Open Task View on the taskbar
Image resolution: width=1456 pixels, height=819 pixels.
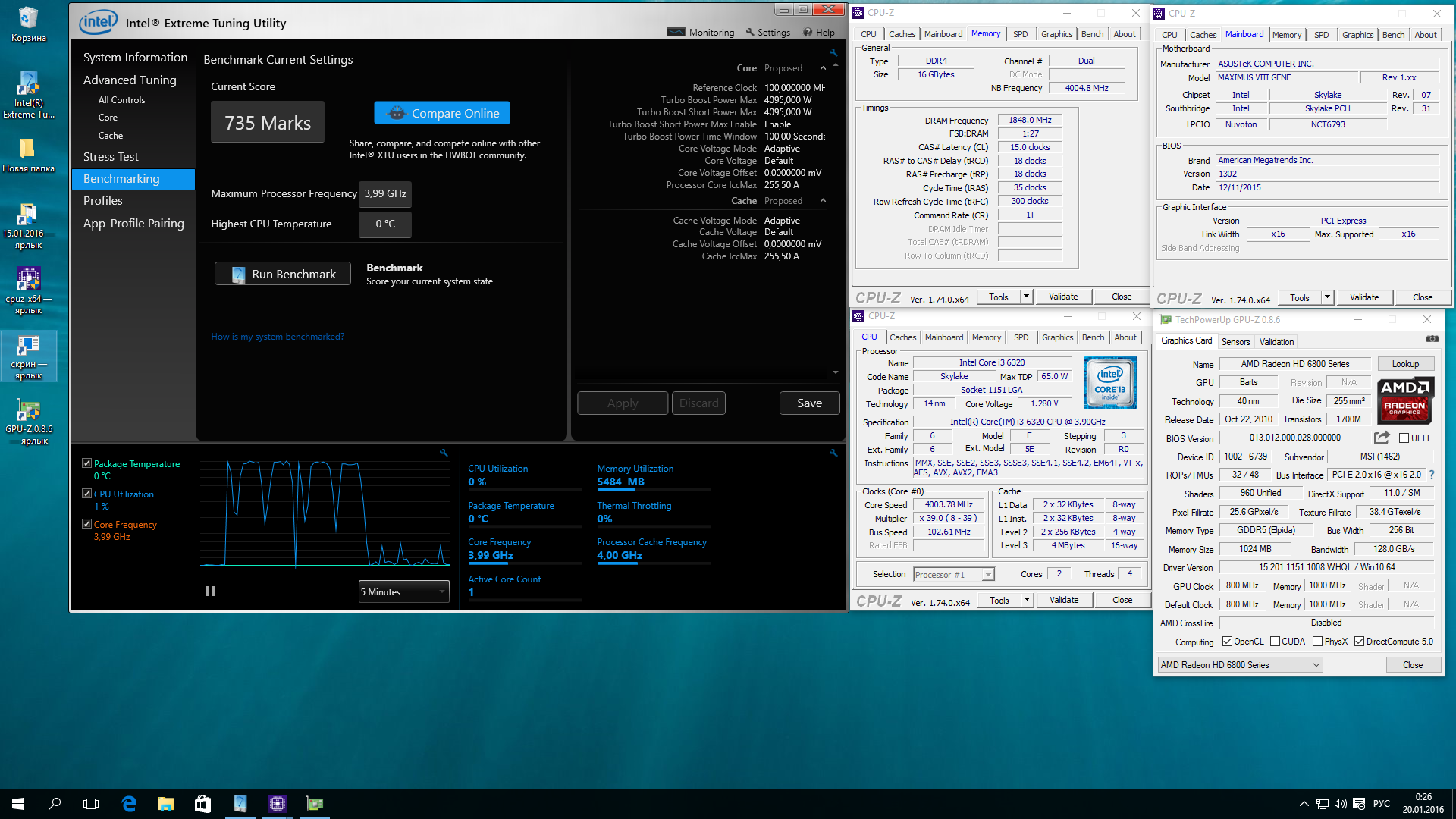tap(91, 804)
